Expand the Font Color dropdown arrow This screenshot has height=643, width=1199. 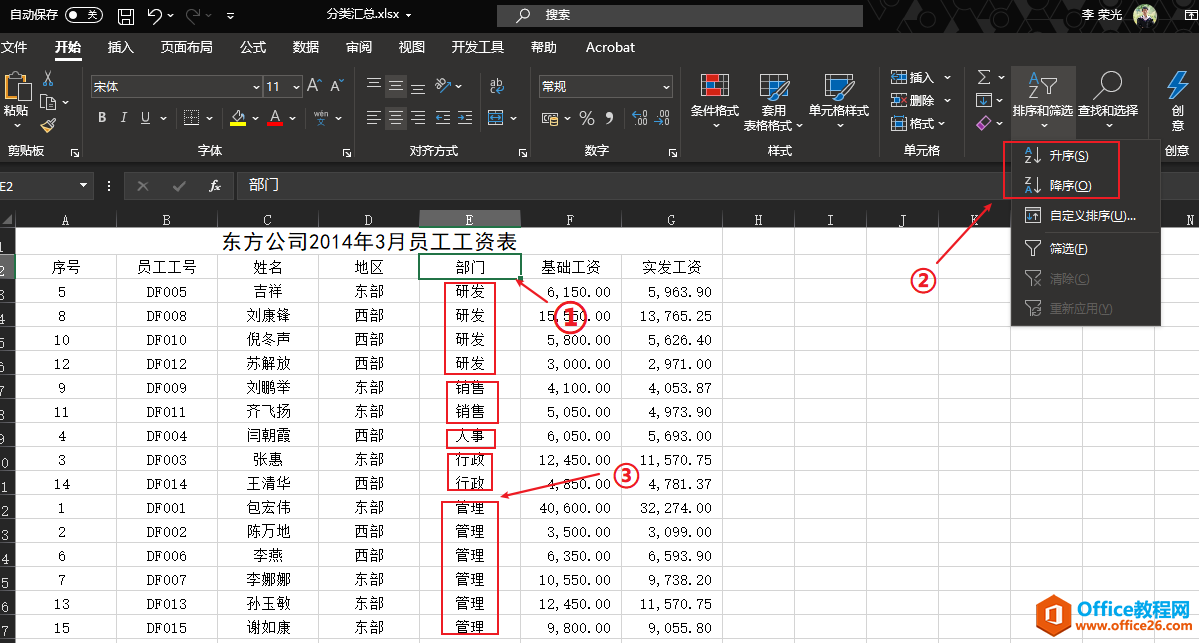[292, 119]
